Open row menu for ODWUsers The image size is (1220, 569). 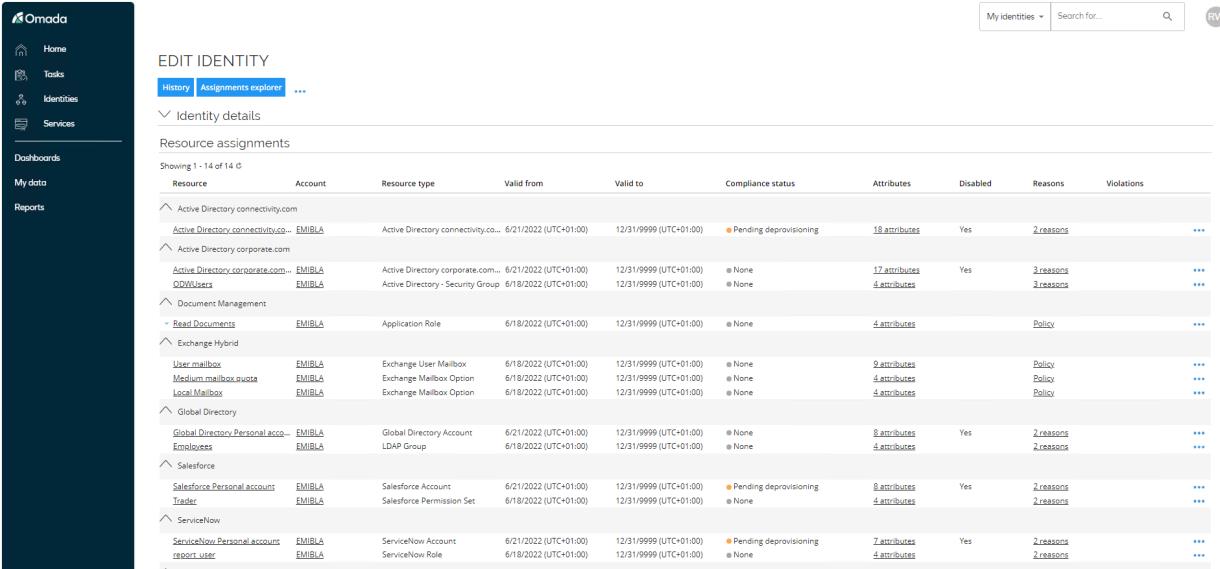click(1199, 284)
